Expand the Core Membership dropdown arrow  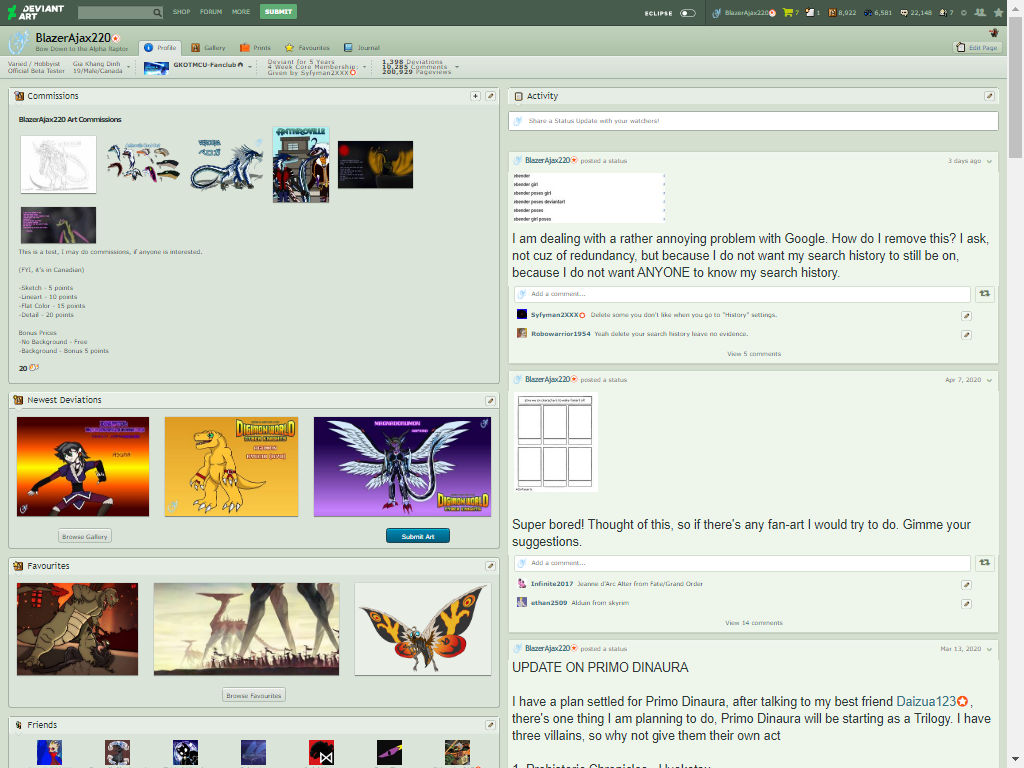[x=364, y=67]
